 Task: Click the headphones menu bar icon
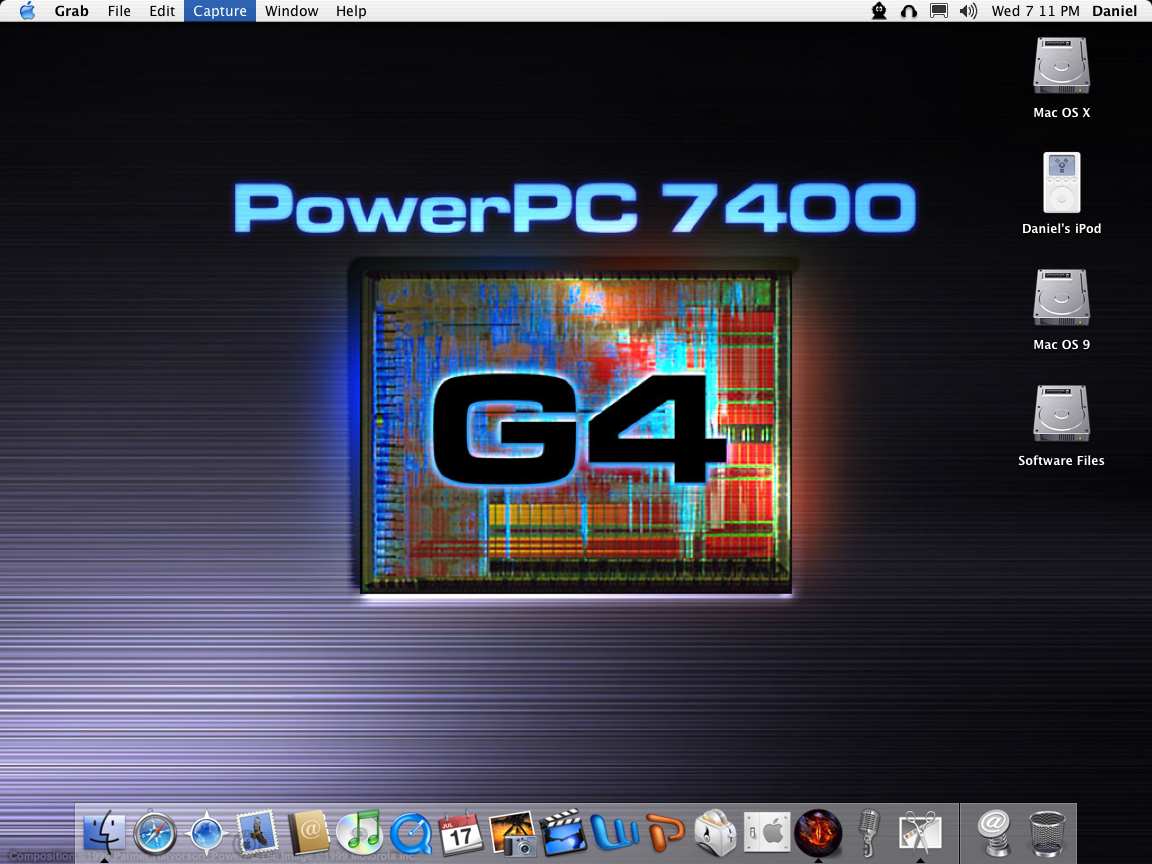[909, 11]
